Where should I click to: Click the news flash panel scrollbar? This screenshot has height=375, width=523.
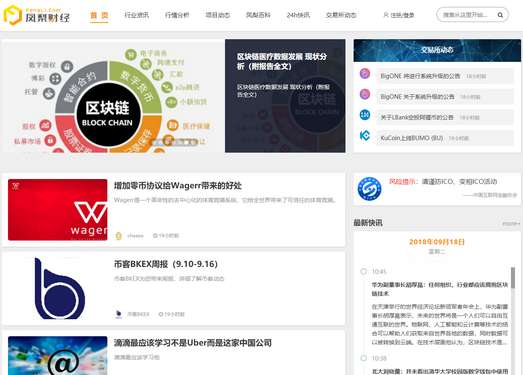click(513, 278)
